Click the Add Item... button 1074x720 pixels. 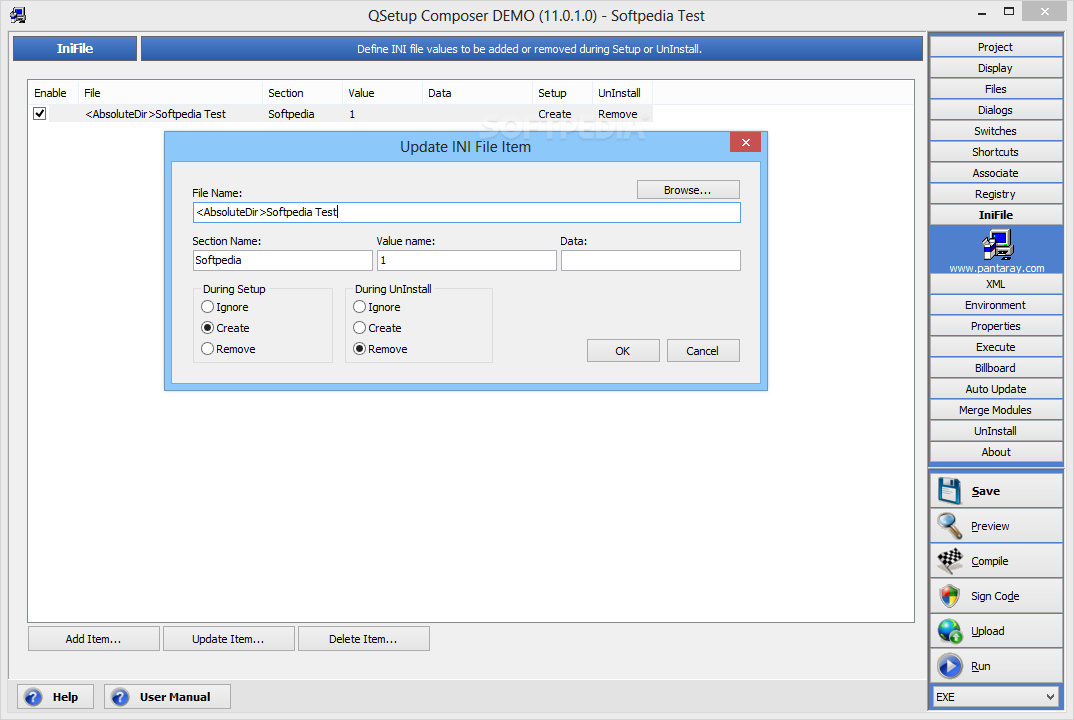point(93,638)
